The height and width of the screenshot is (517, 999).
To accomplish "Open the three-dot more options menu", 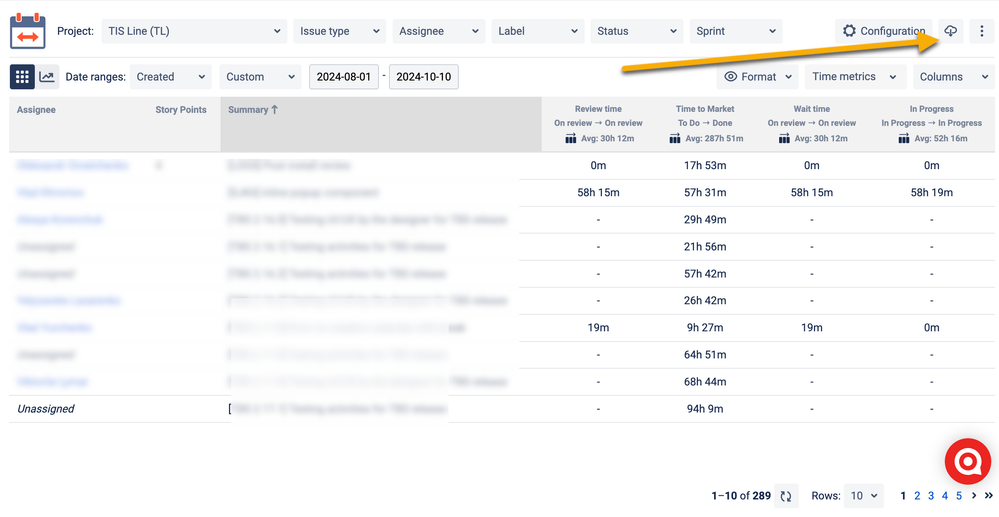I will [x=981, y=31].
